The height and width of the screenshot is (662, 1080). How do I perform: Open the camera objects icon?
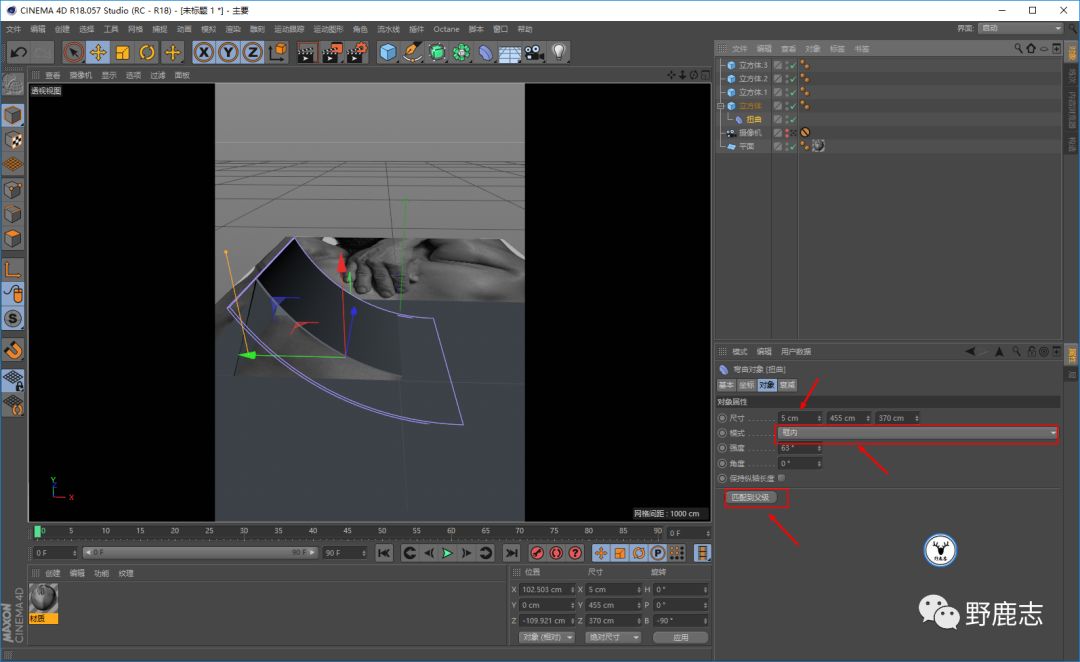[534, 52]
